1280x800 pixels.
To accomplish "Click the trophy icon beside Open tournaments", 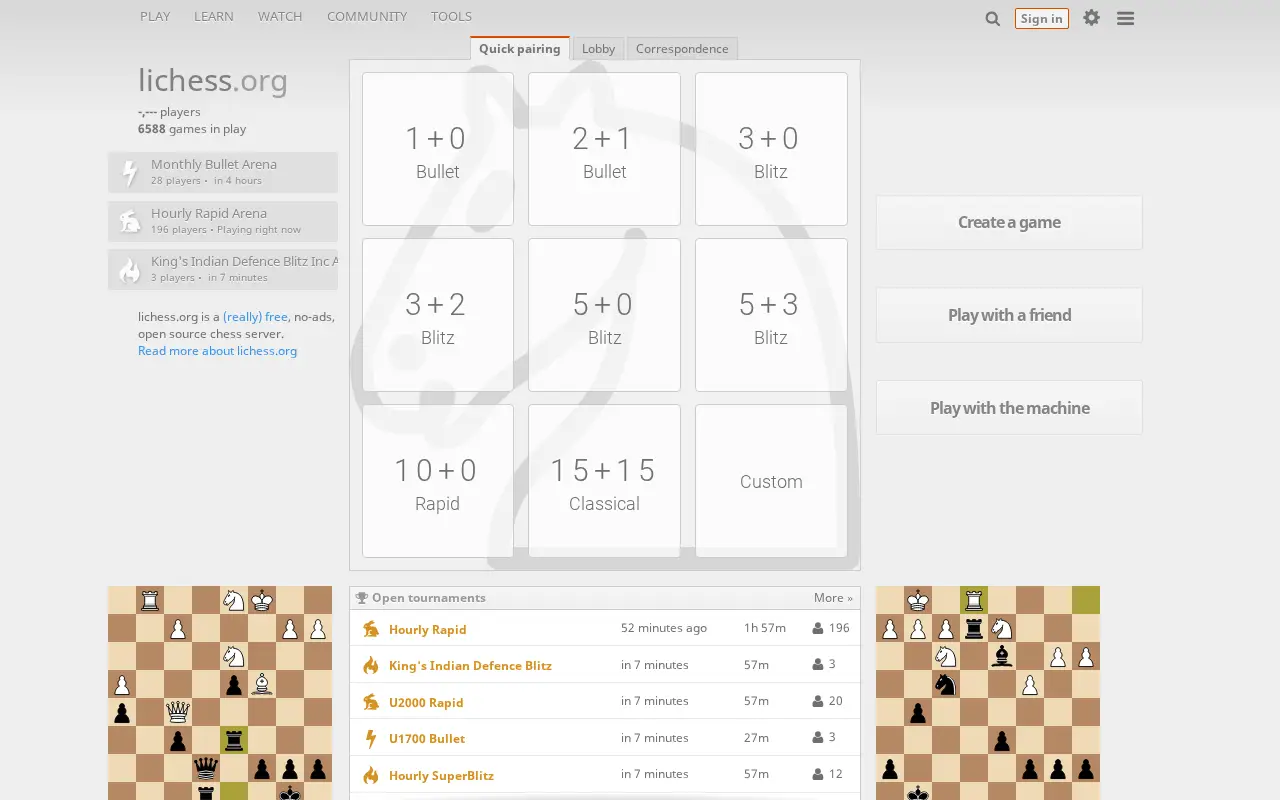I will [x=362, y=598].
